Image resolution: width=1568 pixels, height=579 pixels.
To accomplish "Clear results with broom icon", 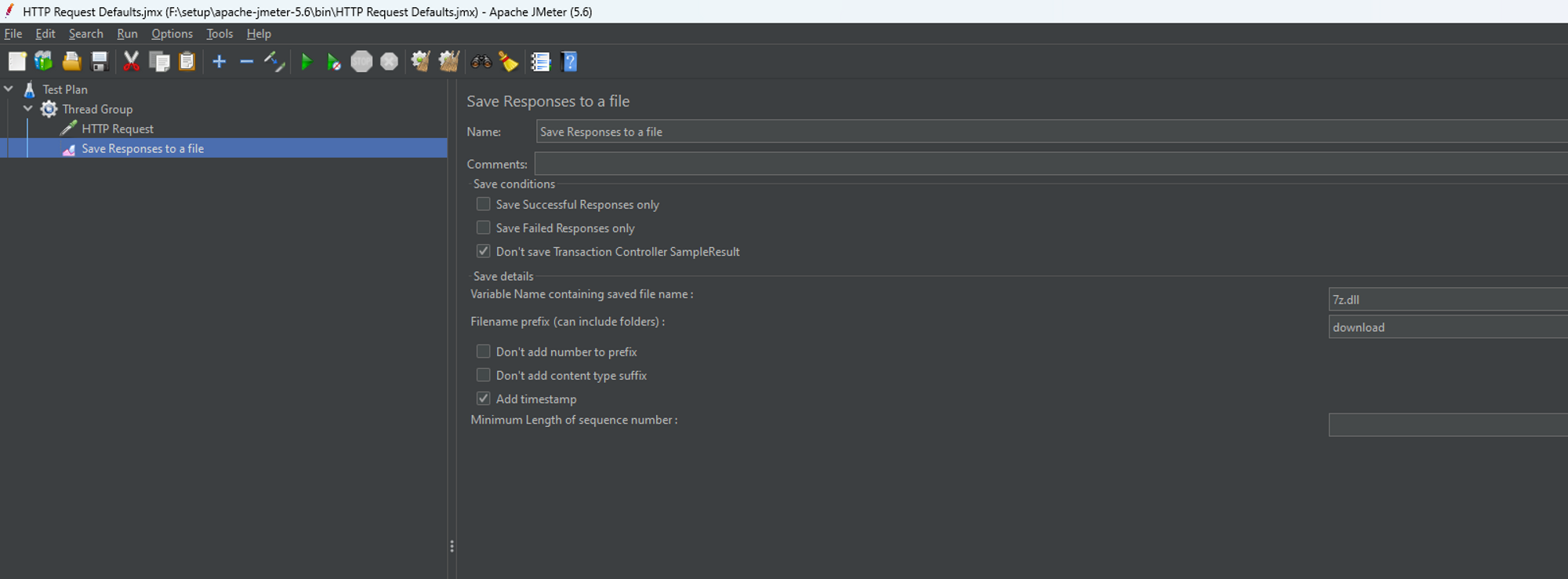I will (421, 61).
